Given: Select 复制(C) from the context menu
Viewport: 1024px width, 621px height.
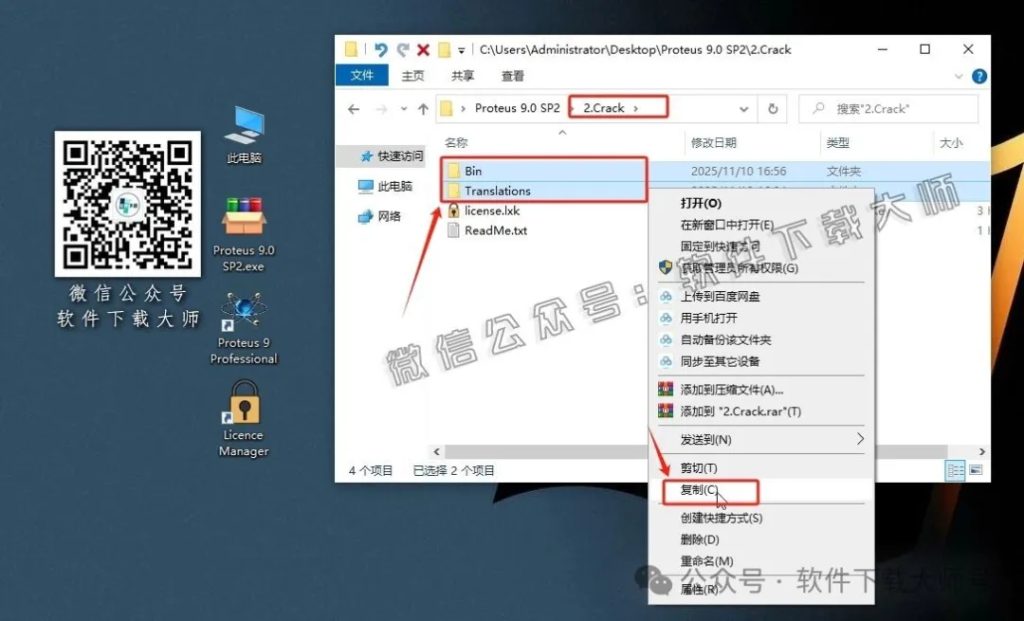Looking at the screenshot, I should pyautogui.click(x=700, y=492).
